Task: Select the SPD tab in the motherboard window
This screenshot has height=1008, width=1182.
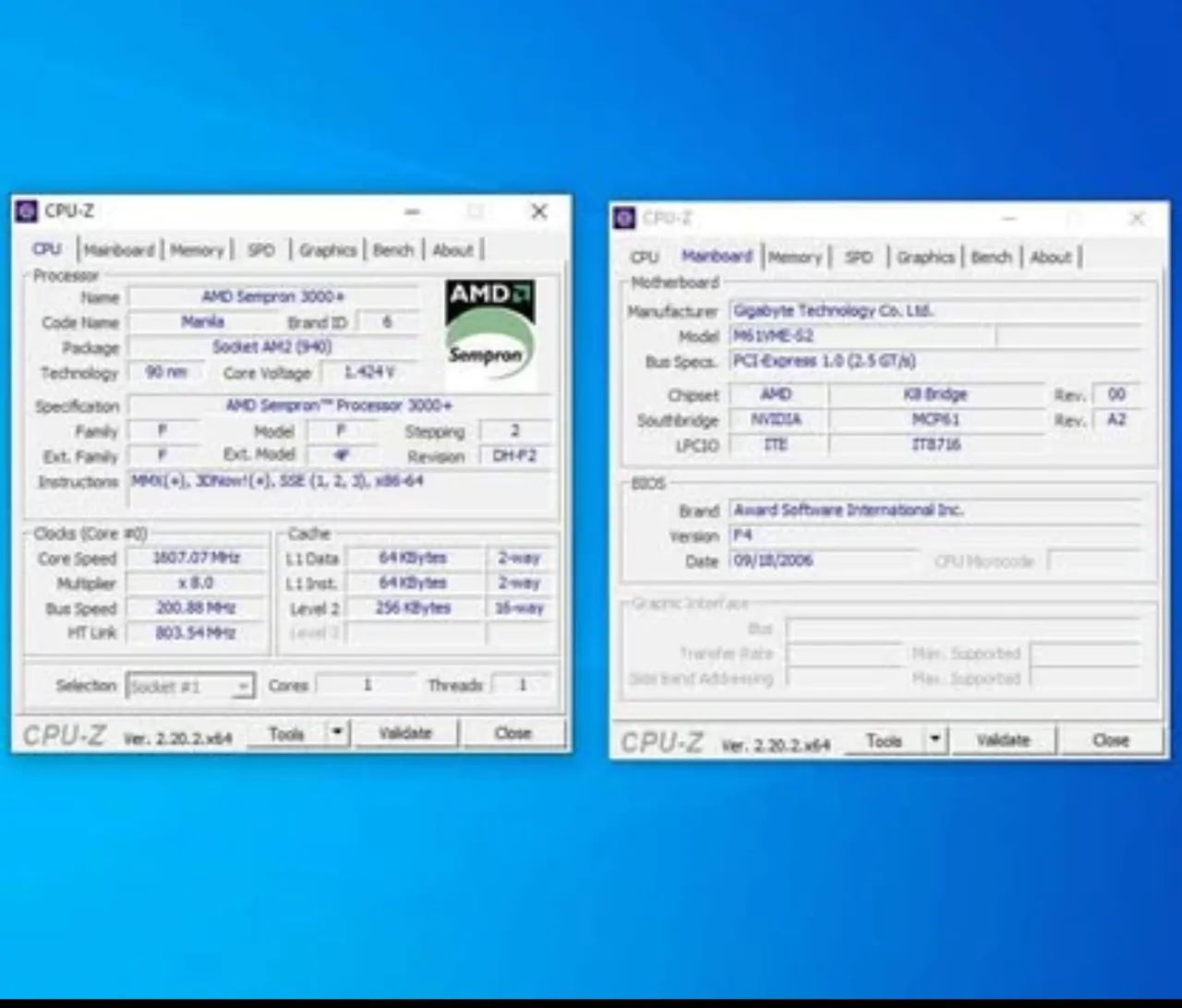Action: (x=859, y=258)
